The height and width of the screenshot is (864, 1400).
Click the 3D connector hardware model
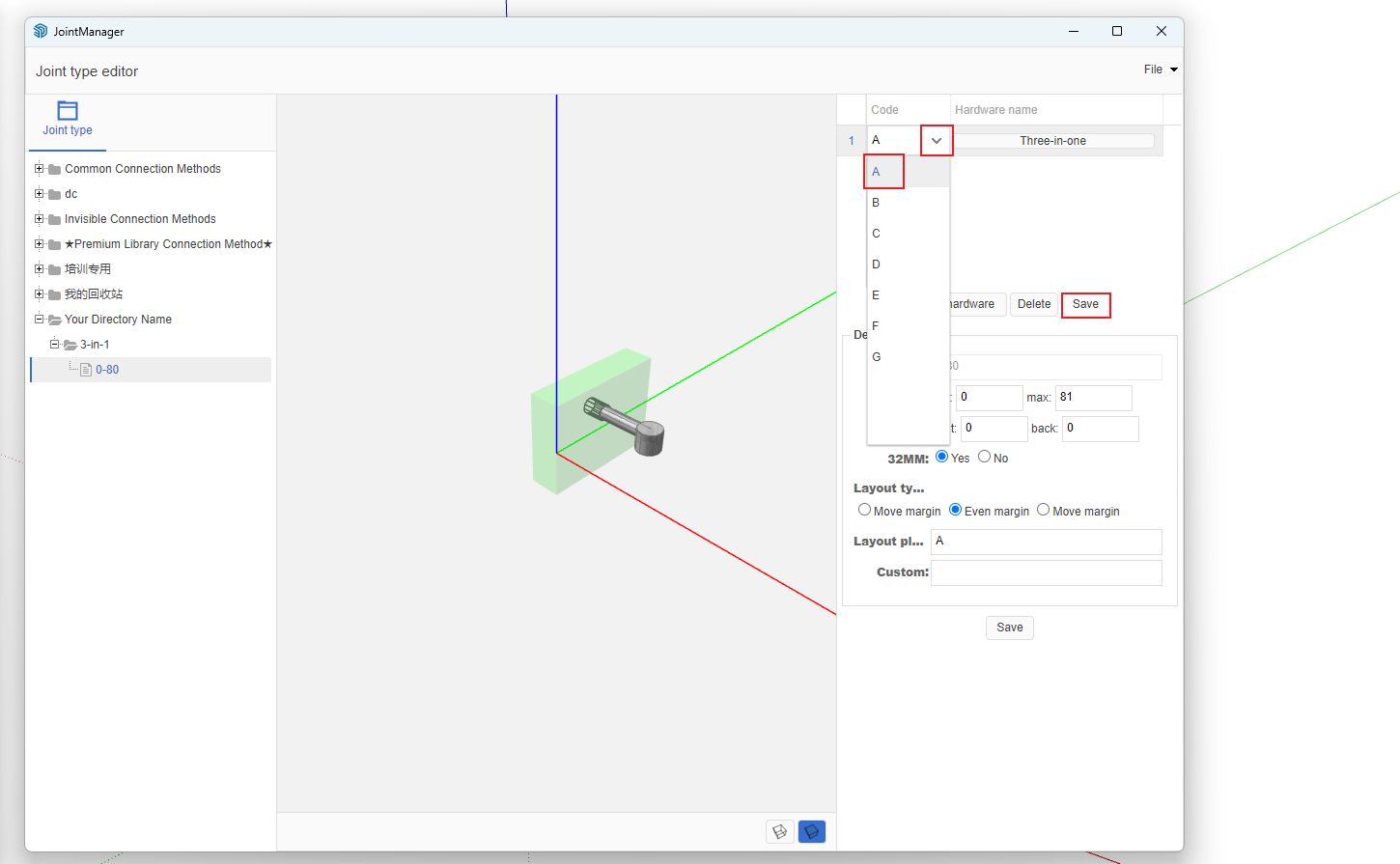click(626, 427)
